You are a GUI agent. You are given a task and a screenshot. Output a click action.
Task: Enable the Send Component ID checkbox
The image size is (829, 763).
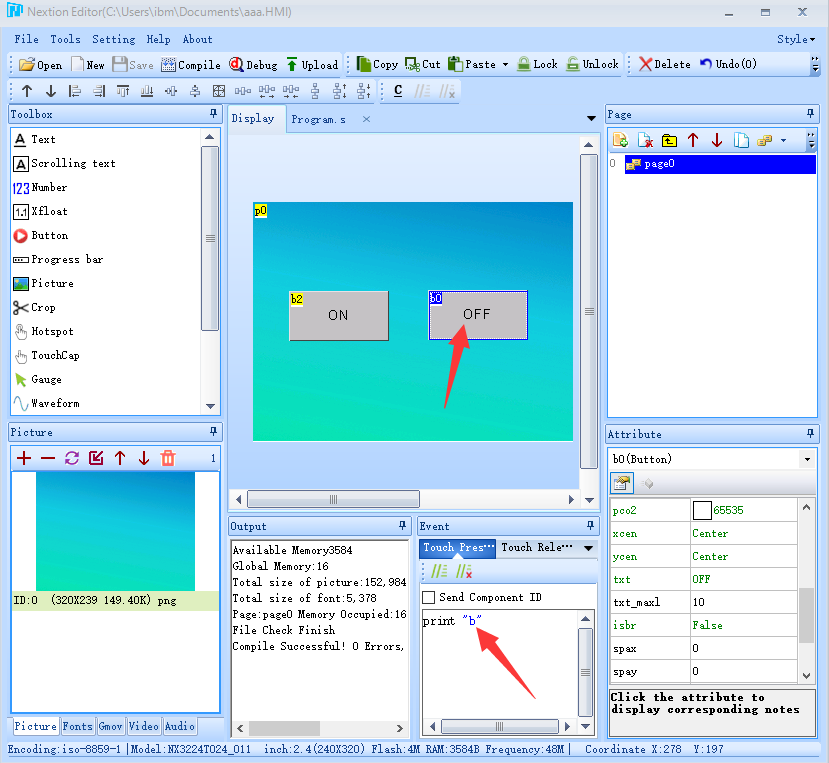coord(429,598)
